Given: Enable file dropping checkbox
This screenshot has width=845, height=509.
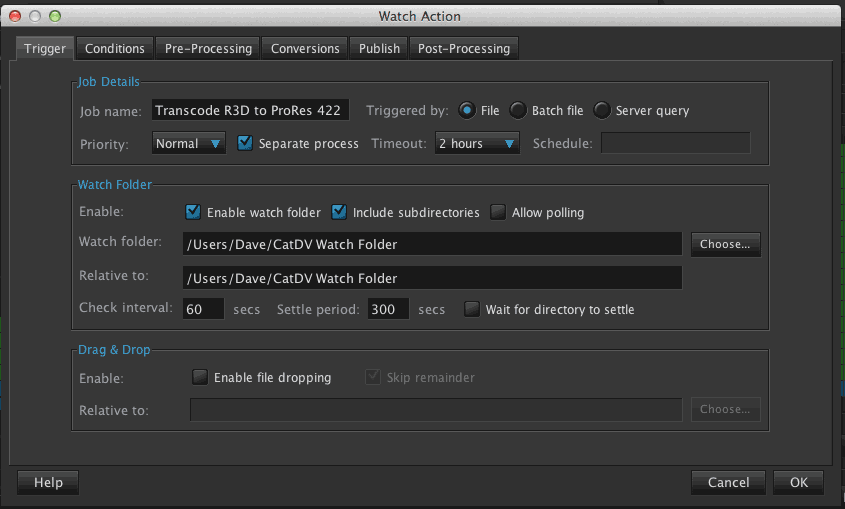Looking at the screenshot, I should tap(200, 377).
